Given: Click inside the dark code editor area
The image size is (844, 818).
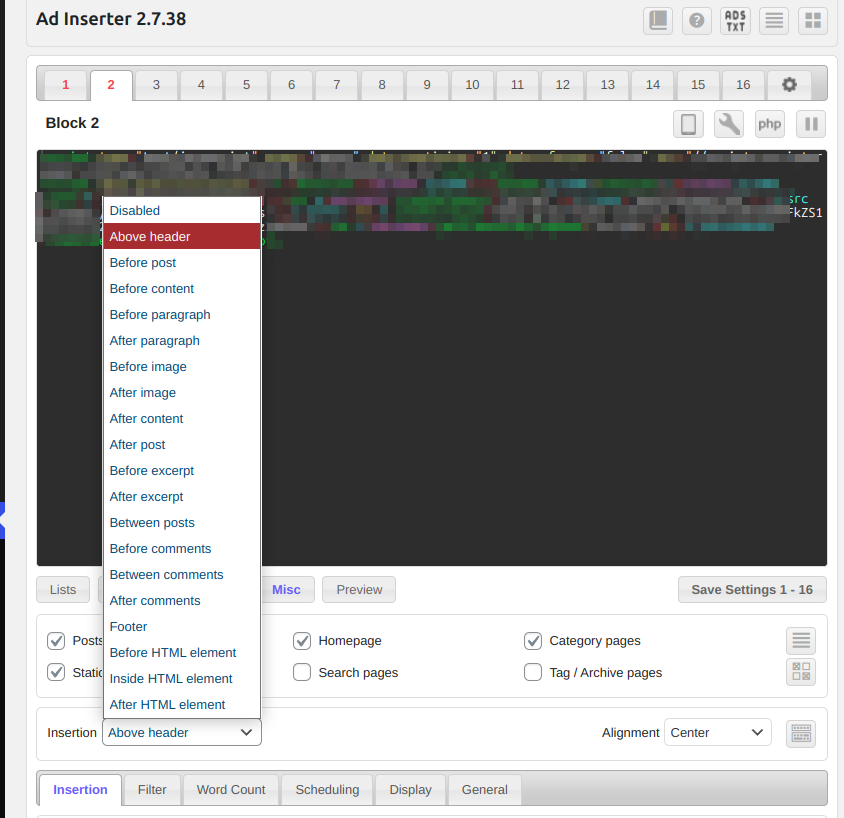Looking at the screenshot, I should [540, 420].
